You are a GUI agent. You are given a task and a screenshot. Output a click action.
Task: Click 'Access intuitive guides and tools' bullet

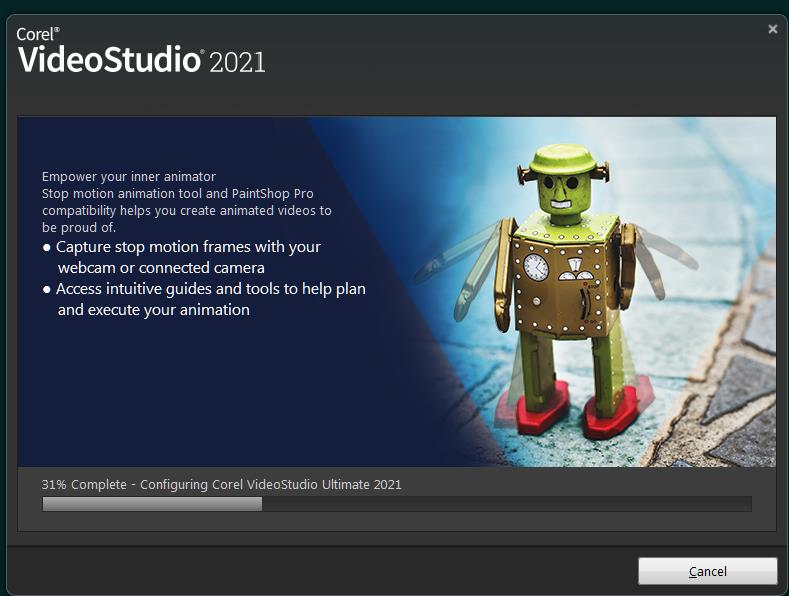pyautogui.click(x=205, y=299)
